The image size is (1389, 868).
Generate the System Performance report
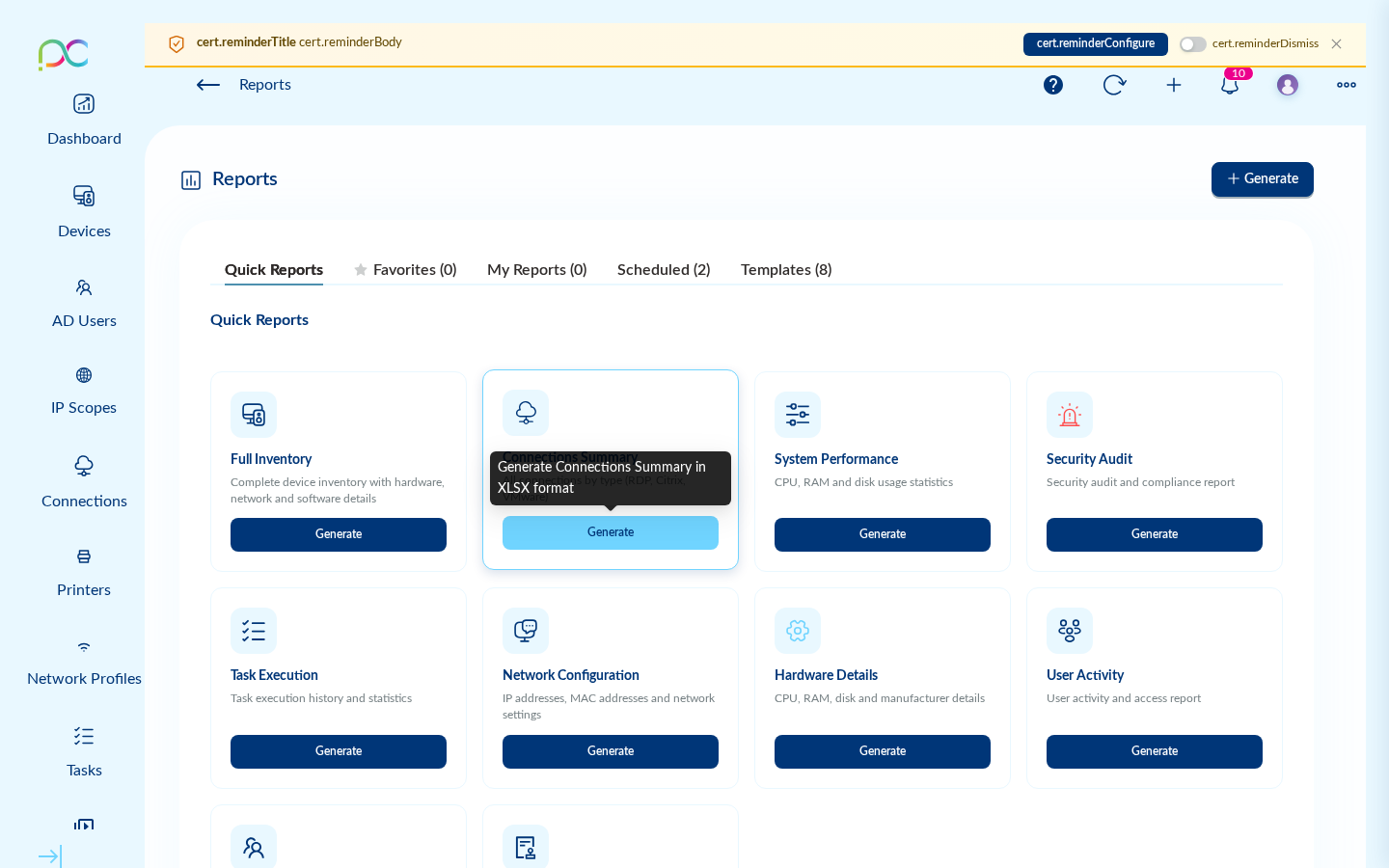click(883, 534)
